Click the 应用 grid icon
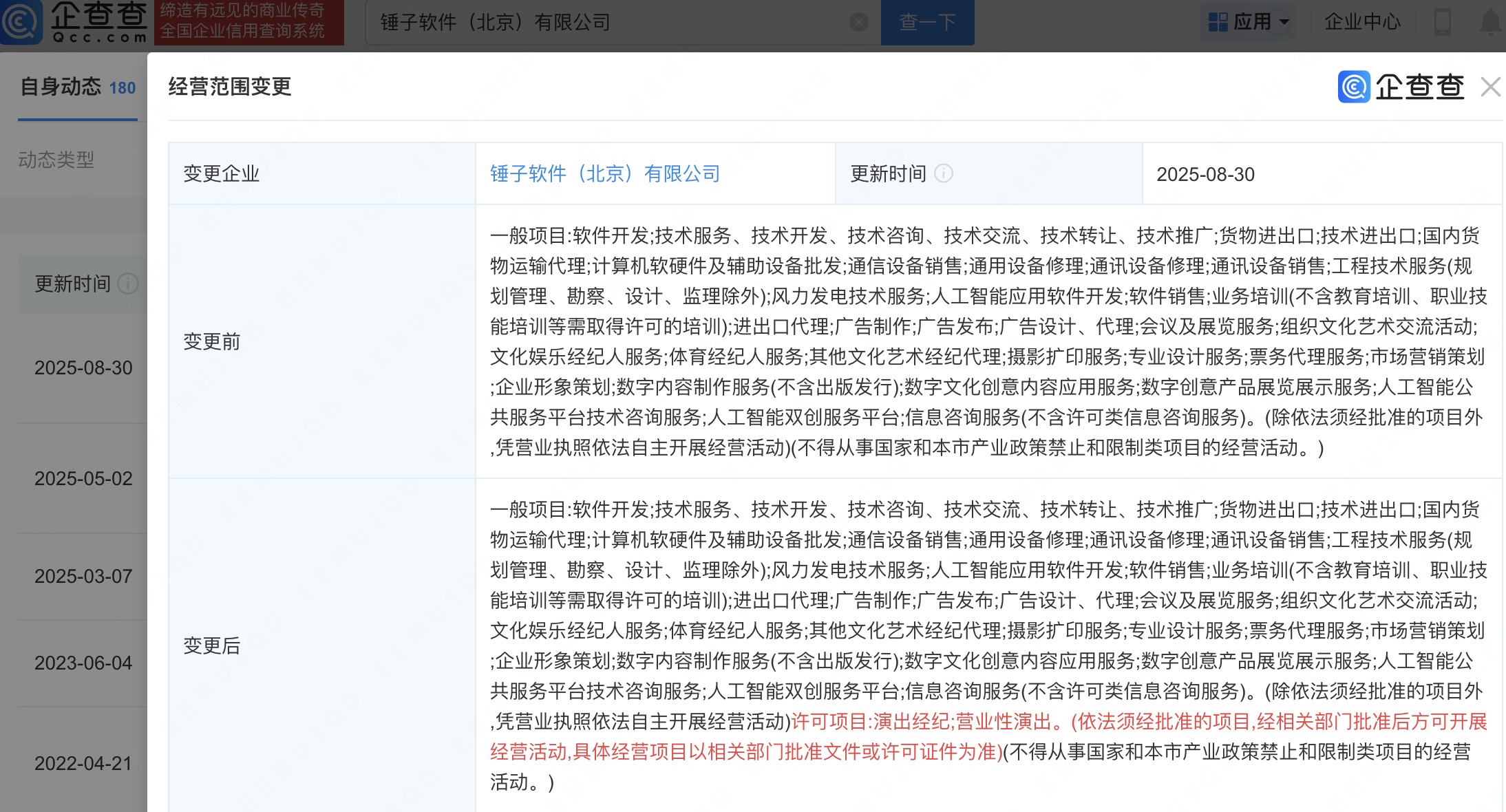Viewport: 1506px width, 812px height. (x=1218, y=22)
